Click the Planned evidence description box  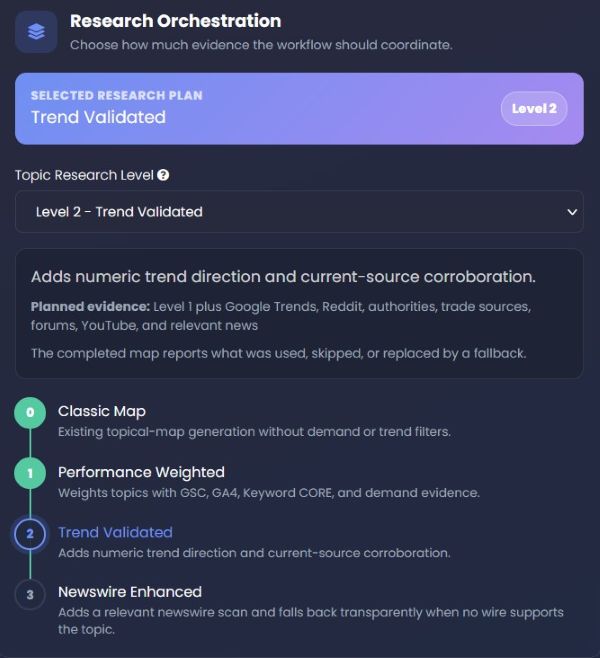[x=299, y=314]
